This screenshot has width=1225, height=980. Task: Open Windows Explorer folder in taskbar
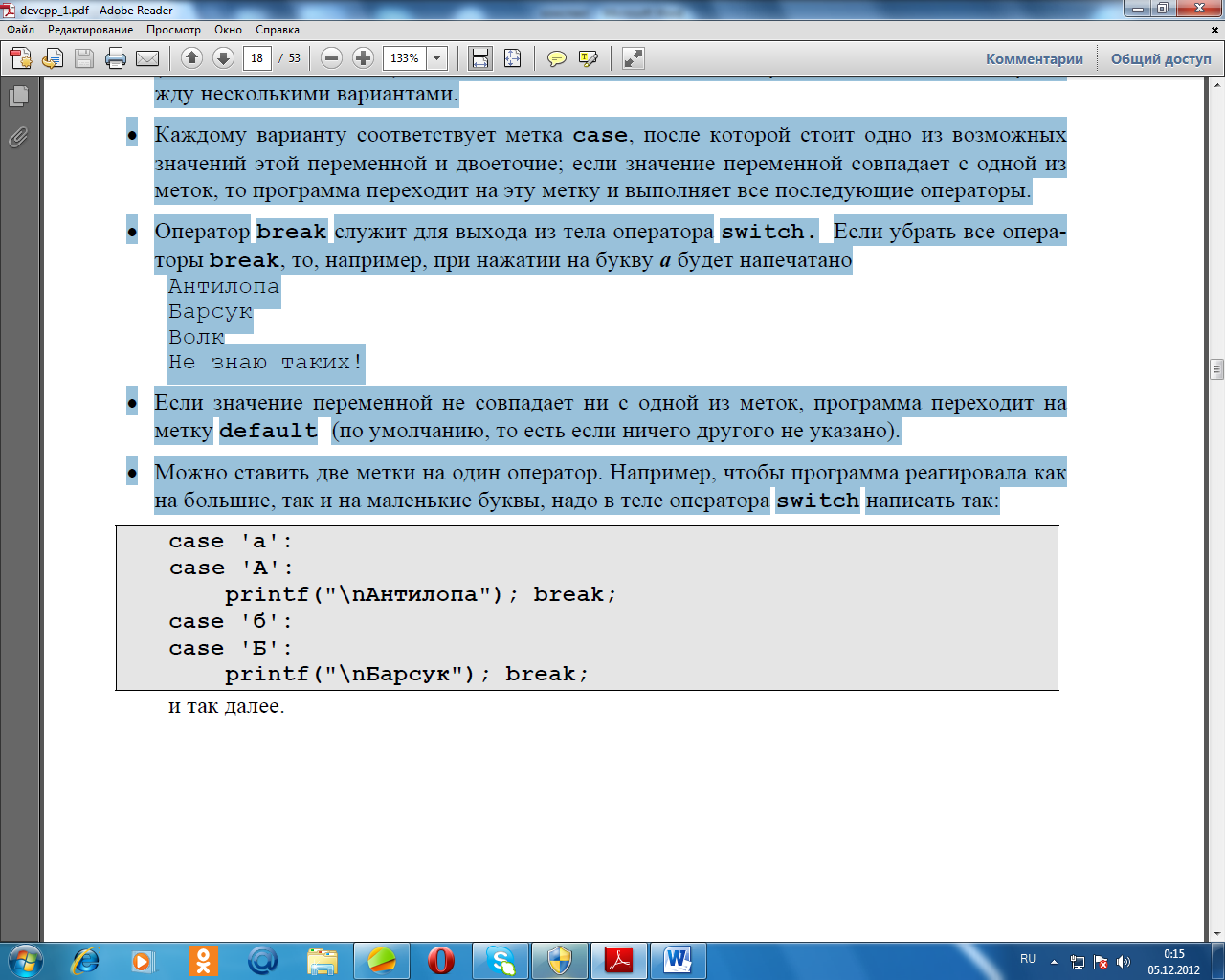pos(323,960)
